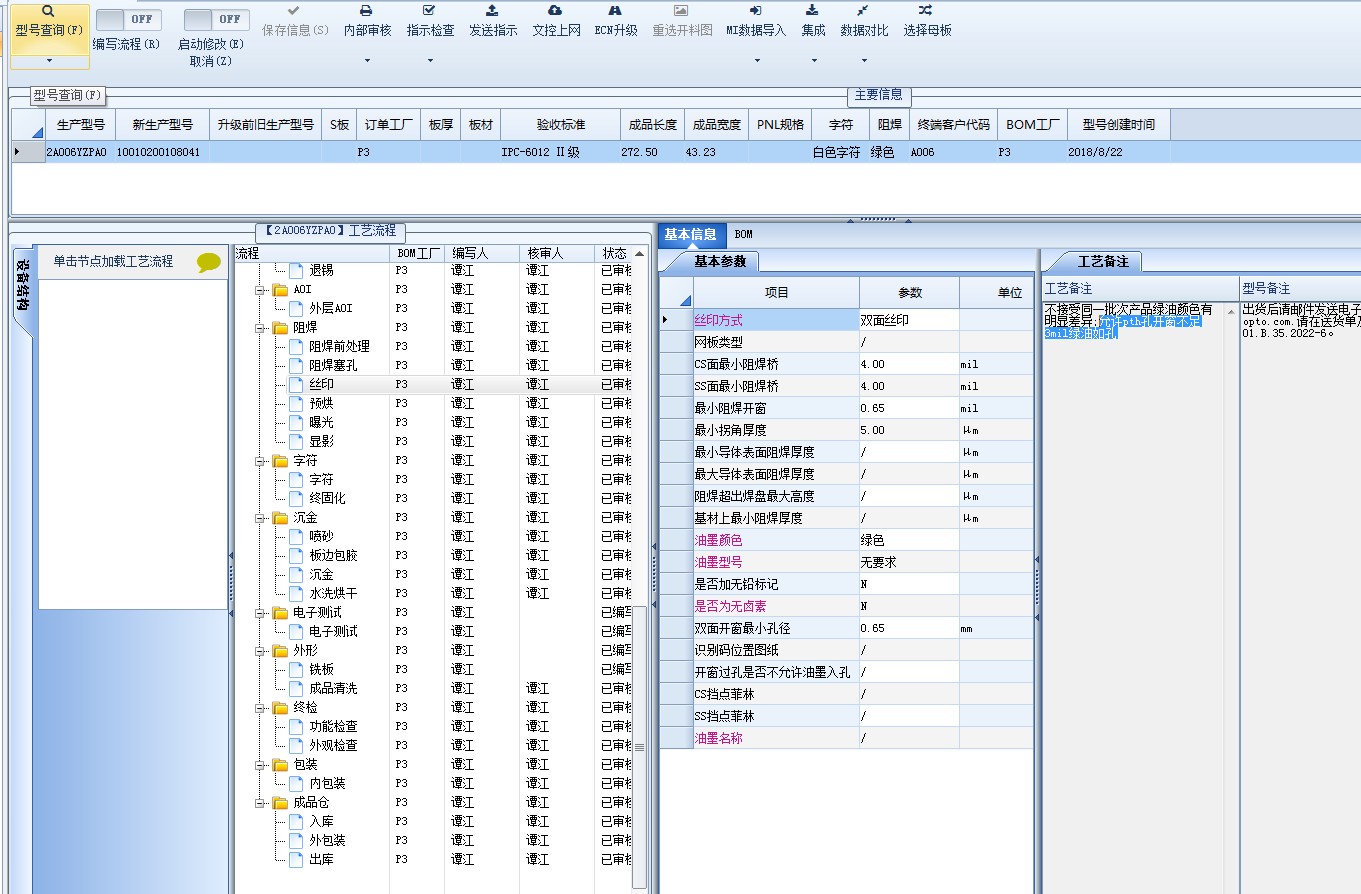Select the 阻焊前处理 process node
This screenshot has width=1361, height=894.
[x=339, y=346]
